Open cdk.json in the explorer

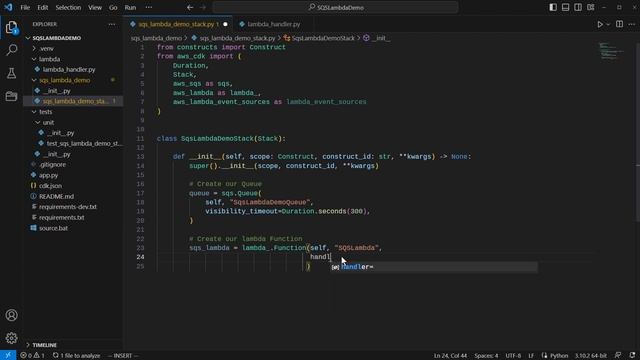[73, 186]
